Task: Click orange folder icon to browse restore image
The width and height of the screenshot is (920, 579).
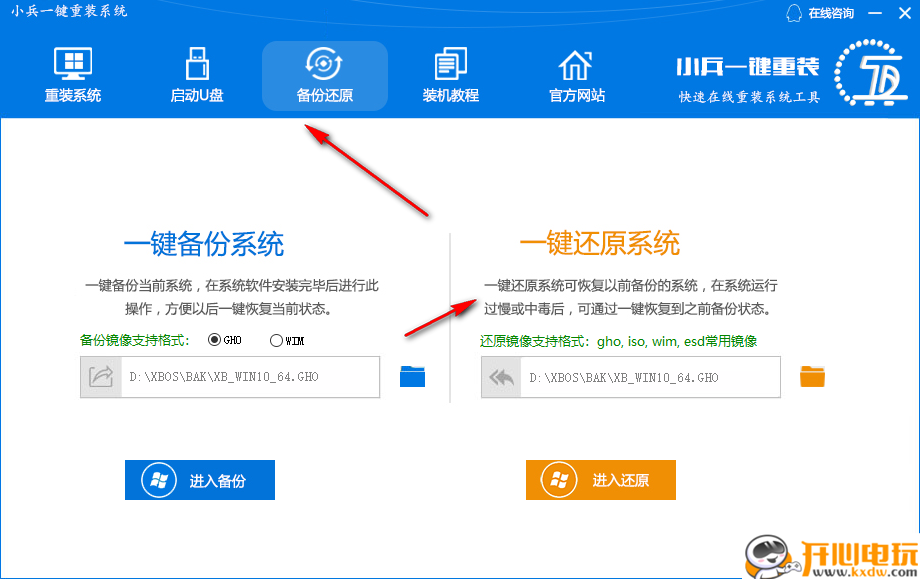Action: pyautogui.click(x=812, y=377)
